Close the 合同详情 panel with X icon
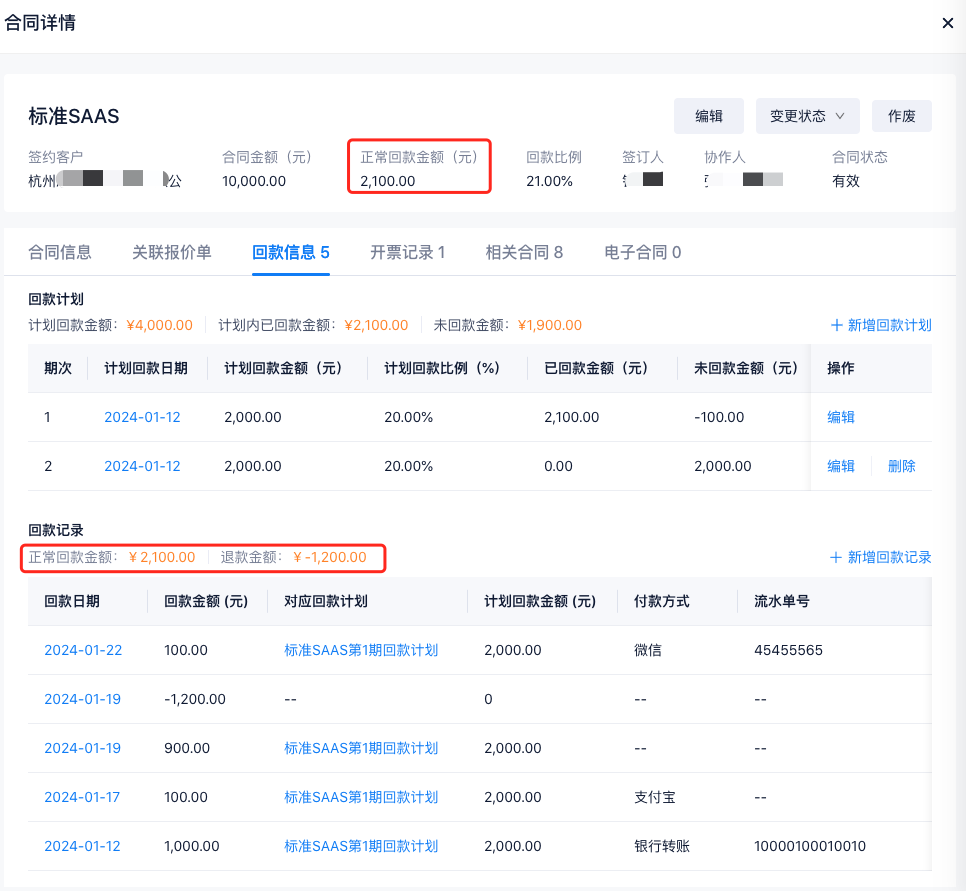Image resolution: width=966 pixels, height=891 pixels. click(947, 23)
